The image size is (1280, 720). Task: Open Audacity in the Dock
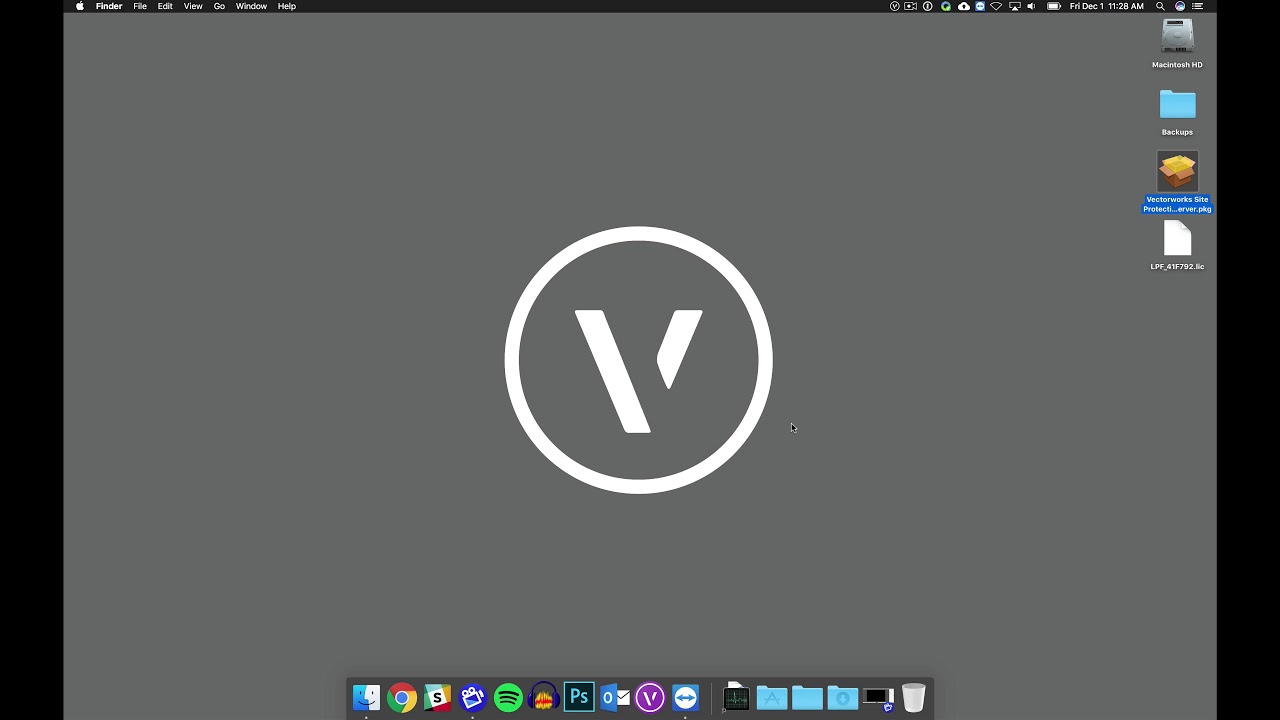(543, 697)
